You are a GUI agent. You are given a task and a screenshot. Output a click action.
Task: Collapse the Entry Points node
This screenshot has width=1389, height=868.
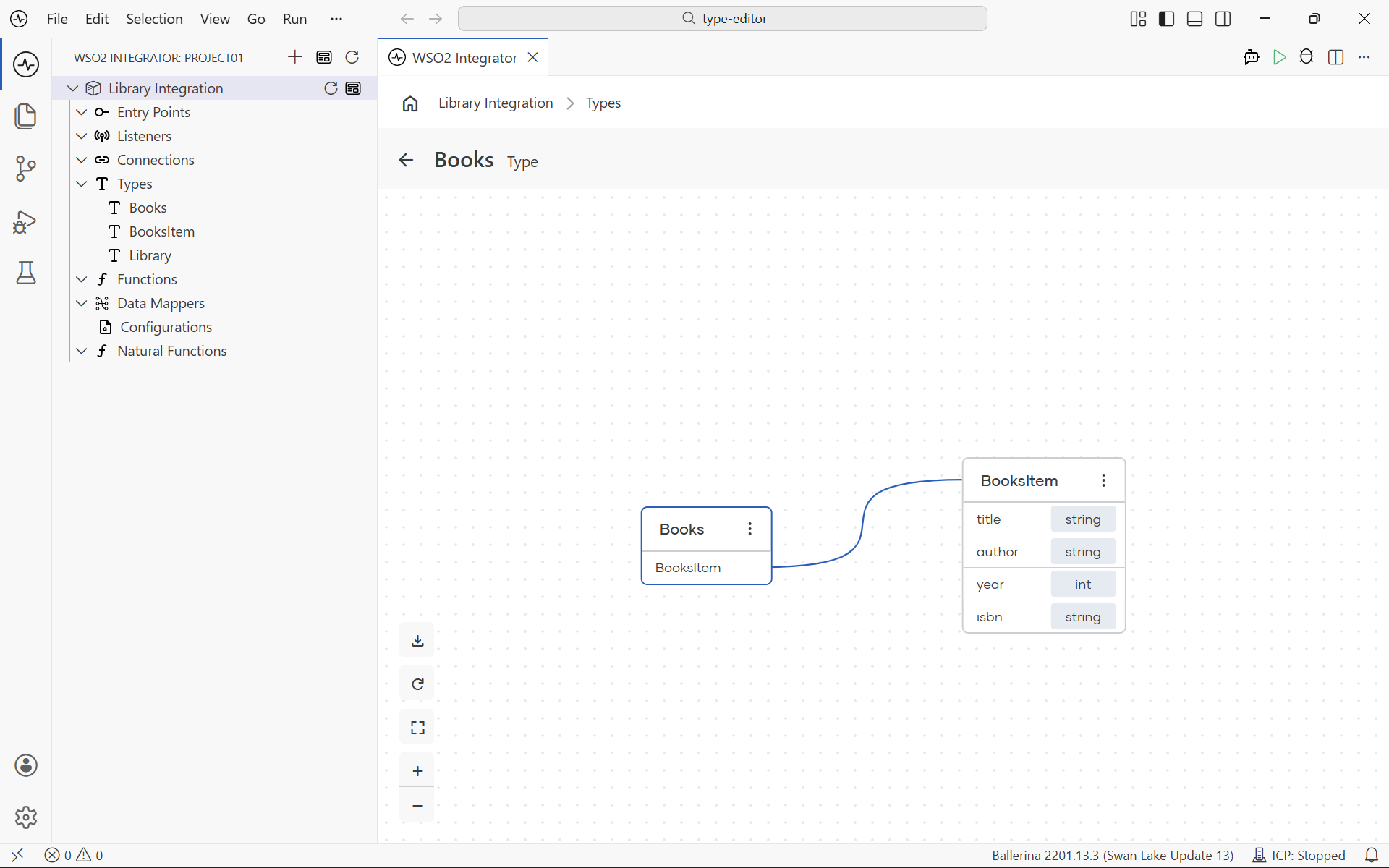pyautogui.click(x=82, y=112)
